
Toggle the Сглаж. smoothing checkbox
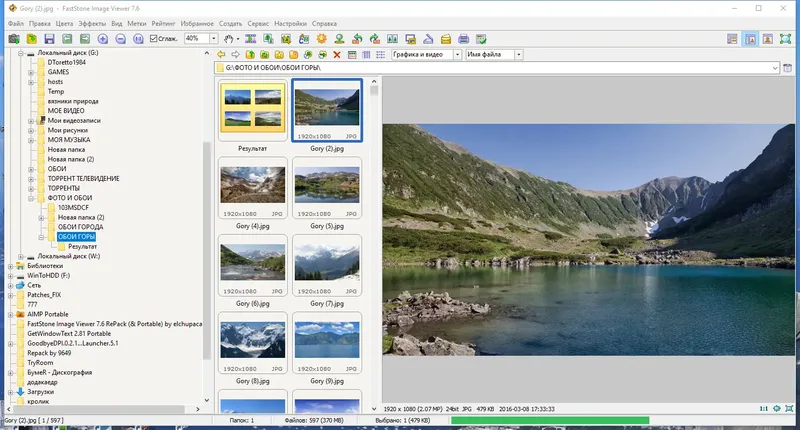153,38
